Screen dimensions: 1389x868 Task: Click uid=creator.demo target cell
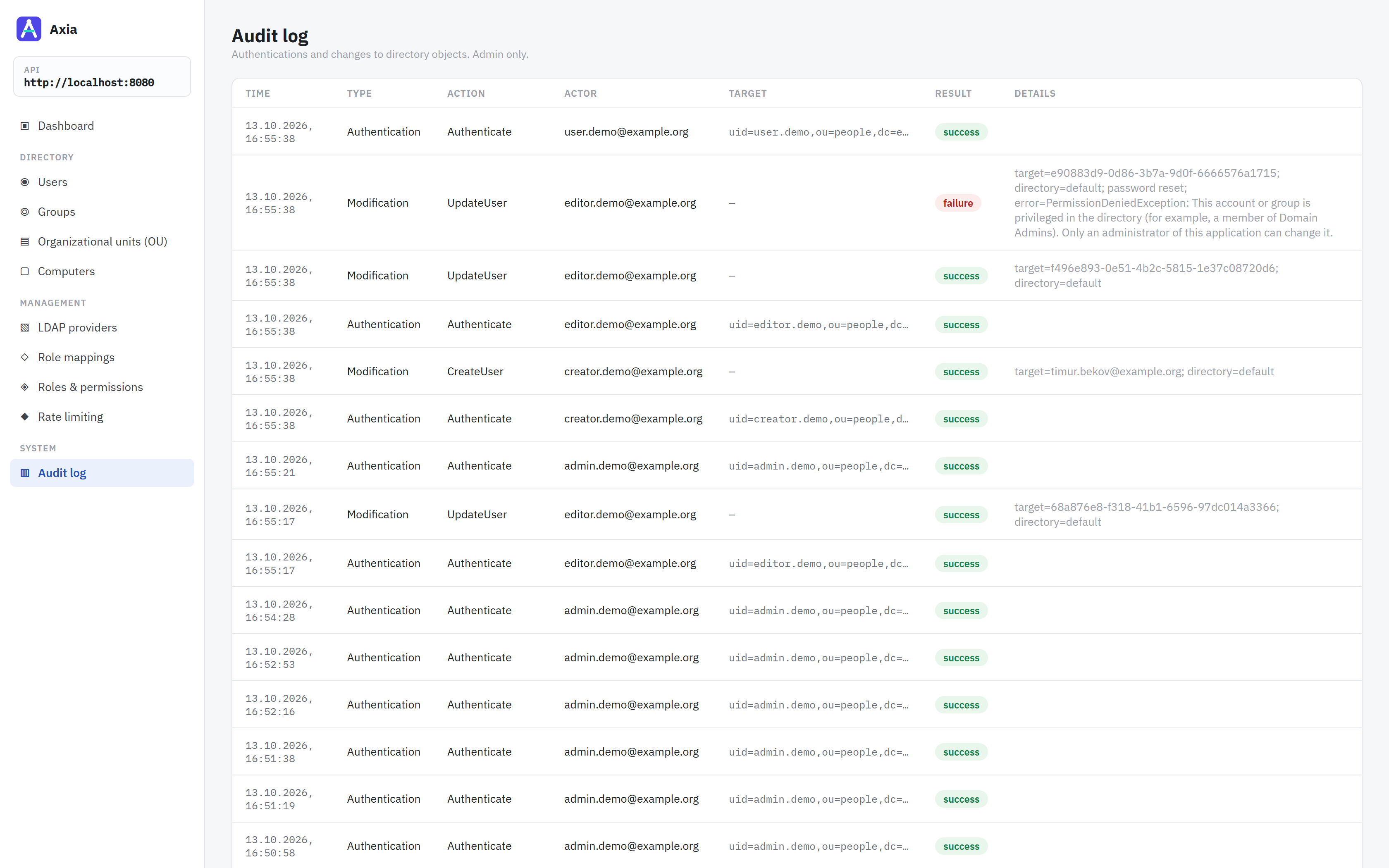click(819, 419)
